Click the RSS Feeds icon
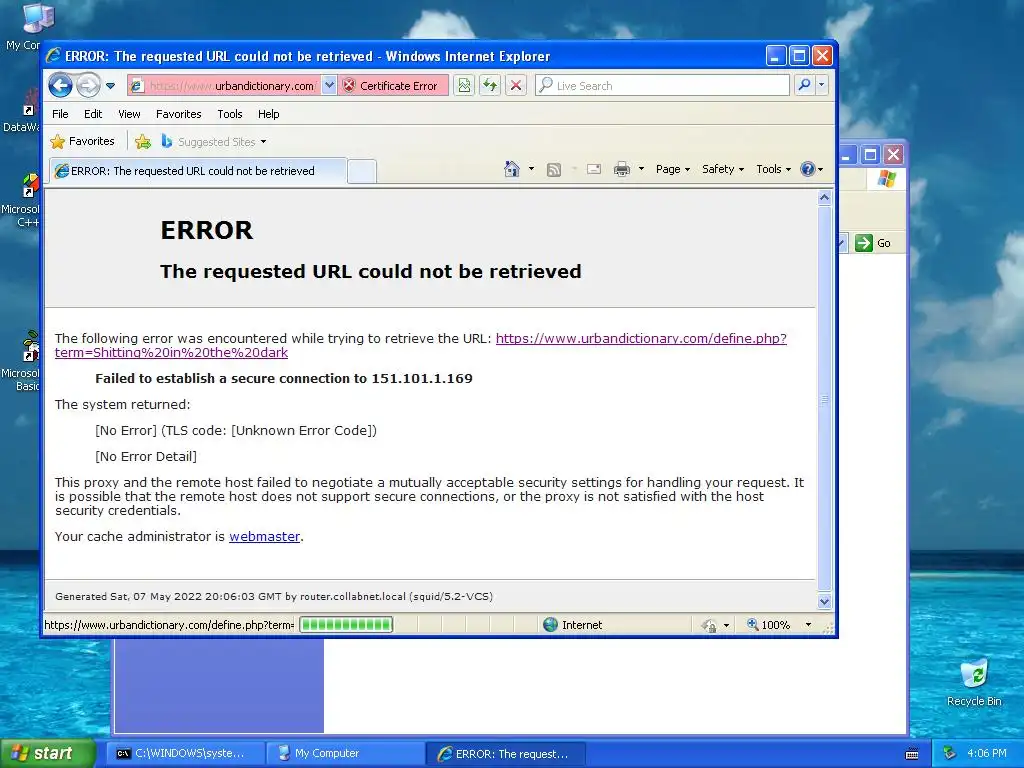 pyautogui.click(x=554, y=170)
